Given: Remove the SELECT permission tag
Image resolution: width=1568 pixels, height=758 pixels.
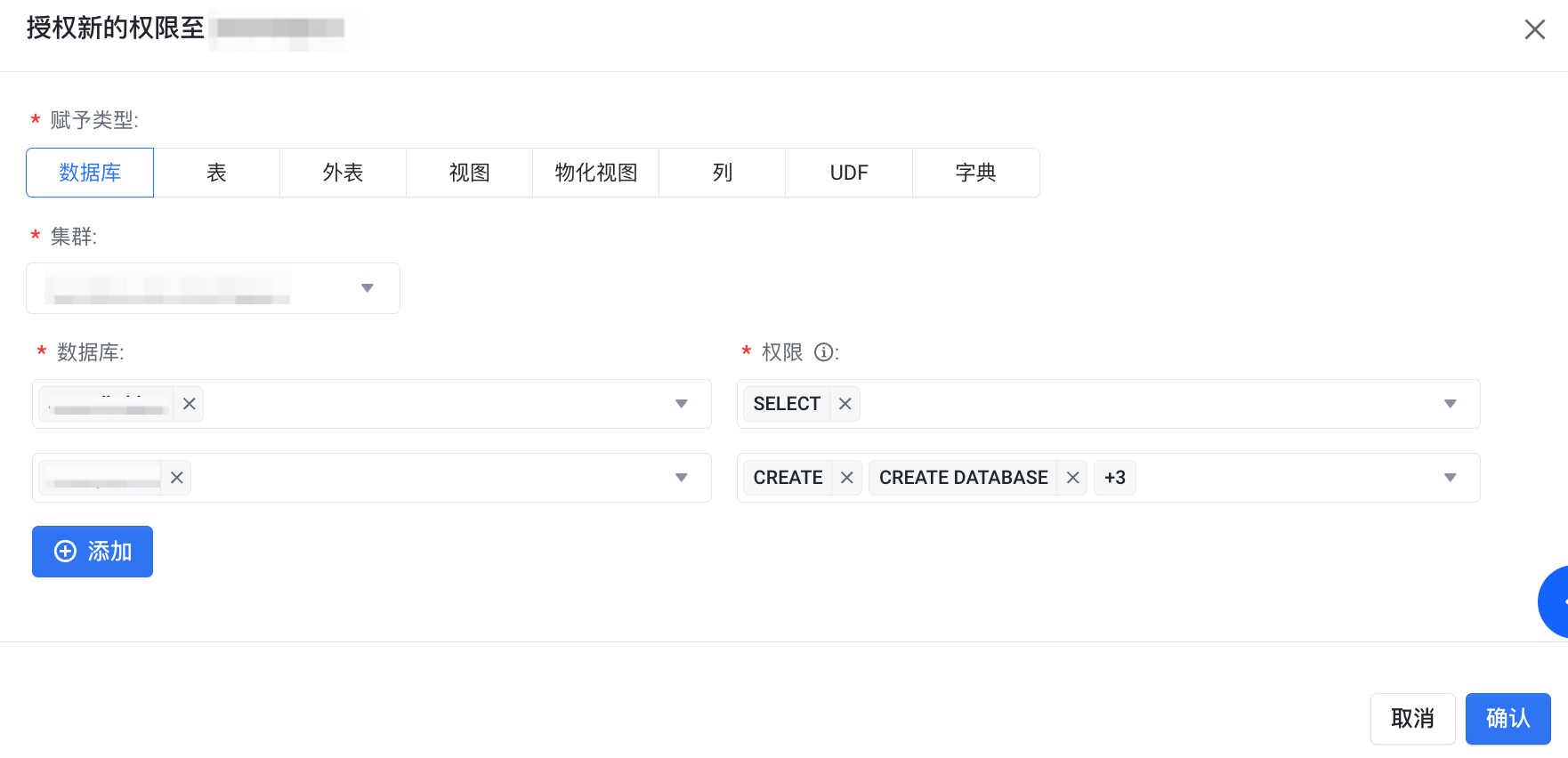Looking at the screenshot, I should pyautogui.click(x=845, y=404).
